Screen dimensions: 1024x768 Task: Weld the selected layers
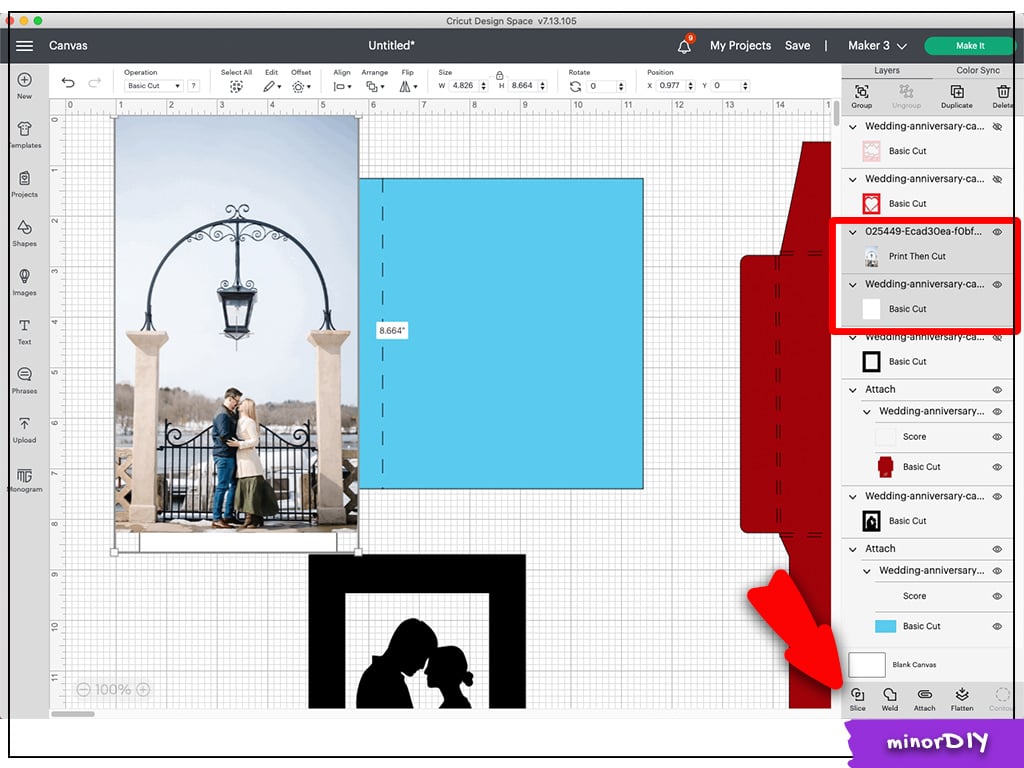889,699
